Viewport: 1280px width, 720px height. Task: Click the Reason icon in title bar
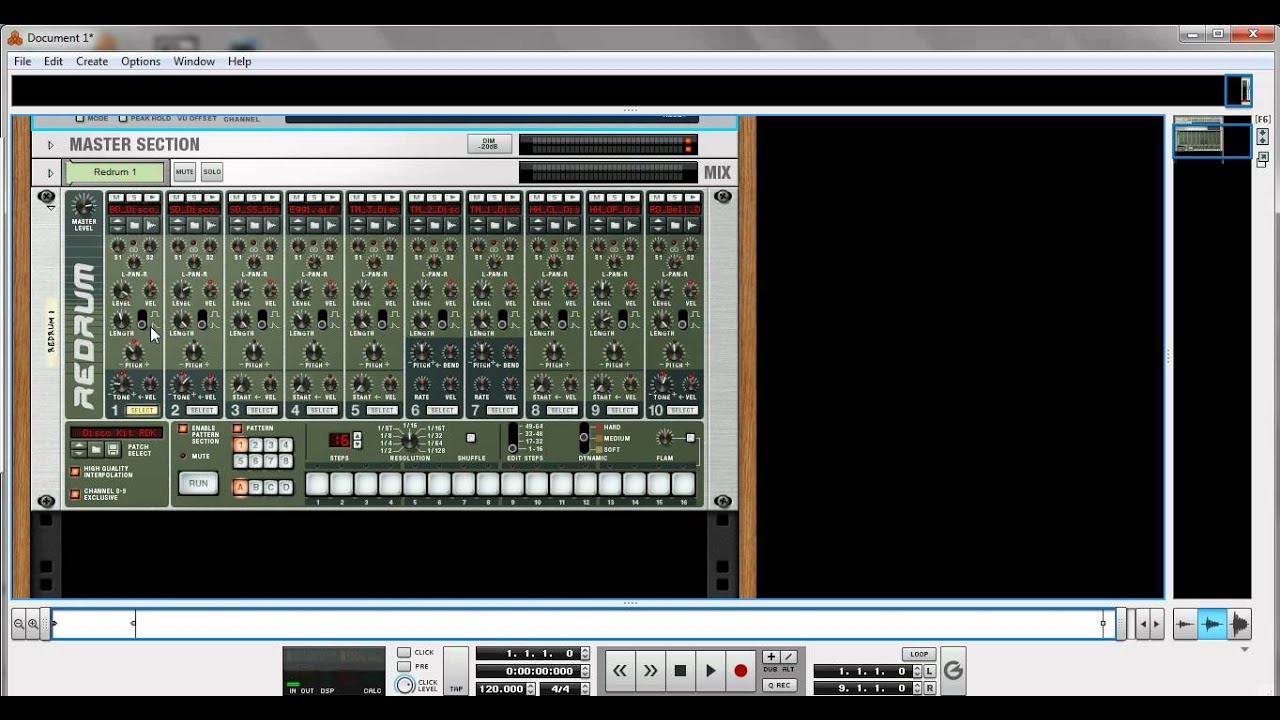pos(15,38)
